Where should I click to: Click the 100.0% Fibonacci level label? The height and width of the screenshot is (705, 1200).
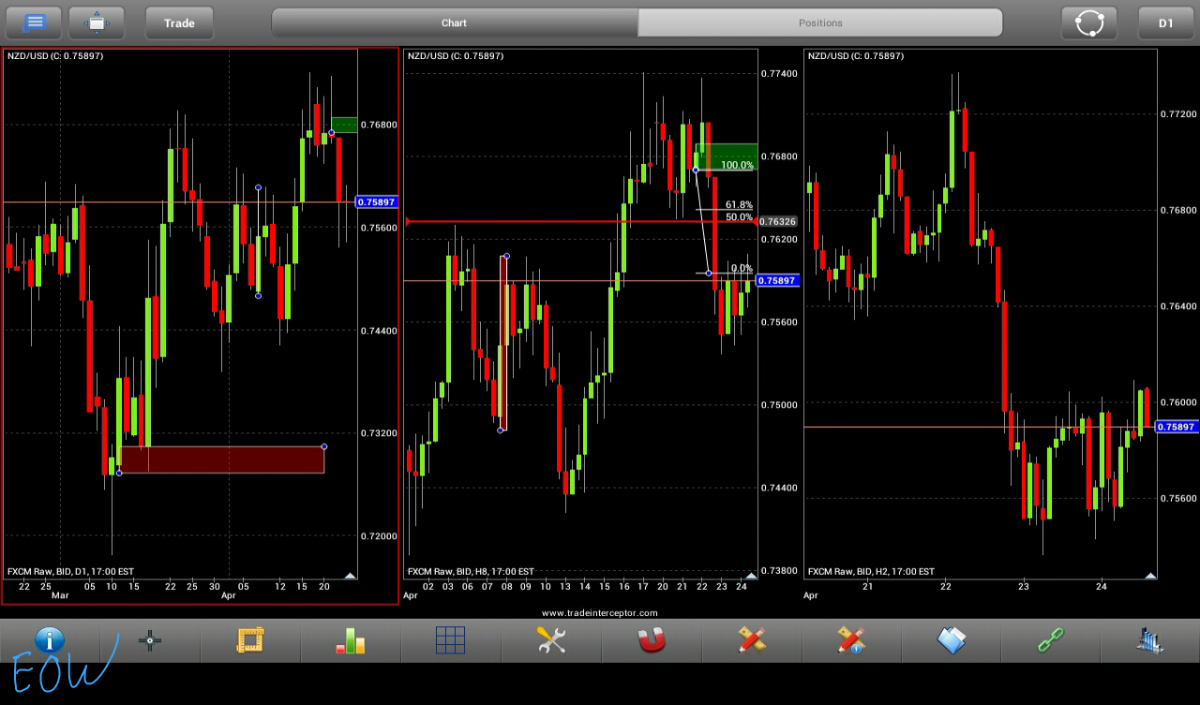coord(737,165)
